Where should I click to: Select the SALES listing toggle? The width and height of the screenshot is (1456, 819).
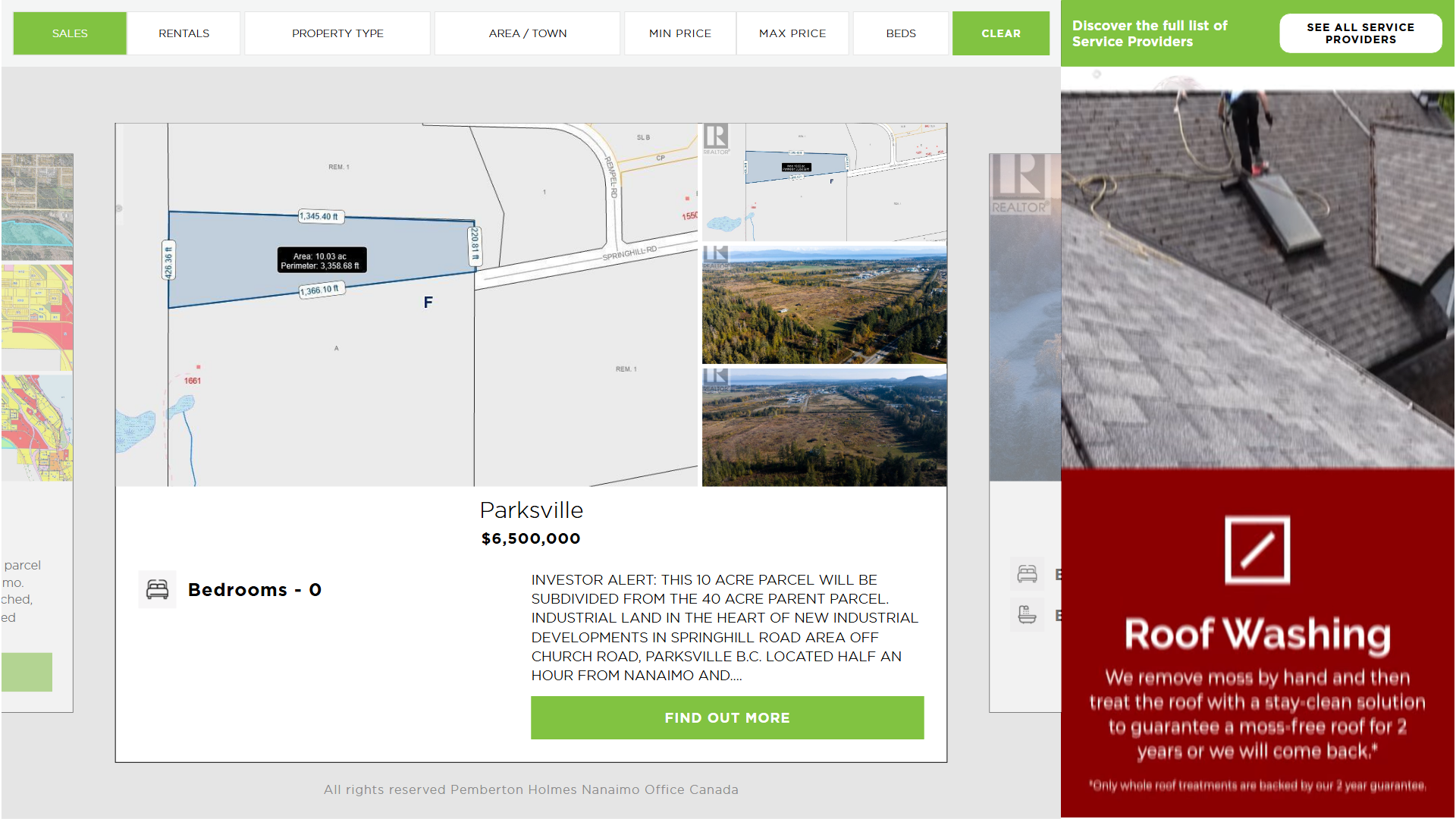click(x=70, y=33)
